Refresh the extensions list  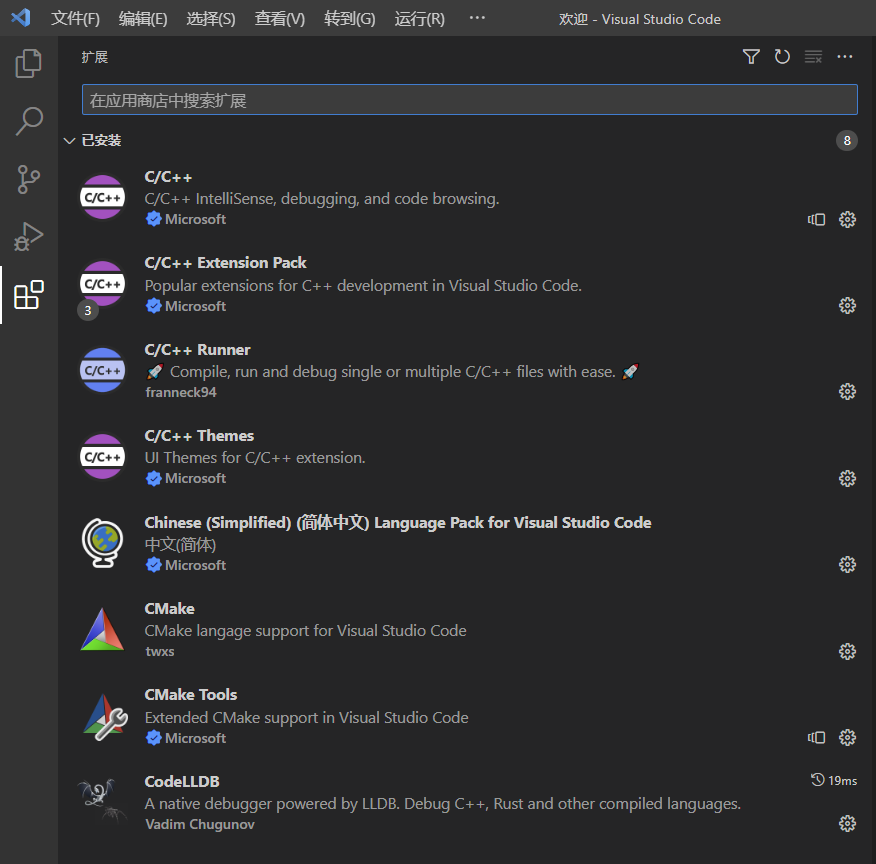[782, 56]
